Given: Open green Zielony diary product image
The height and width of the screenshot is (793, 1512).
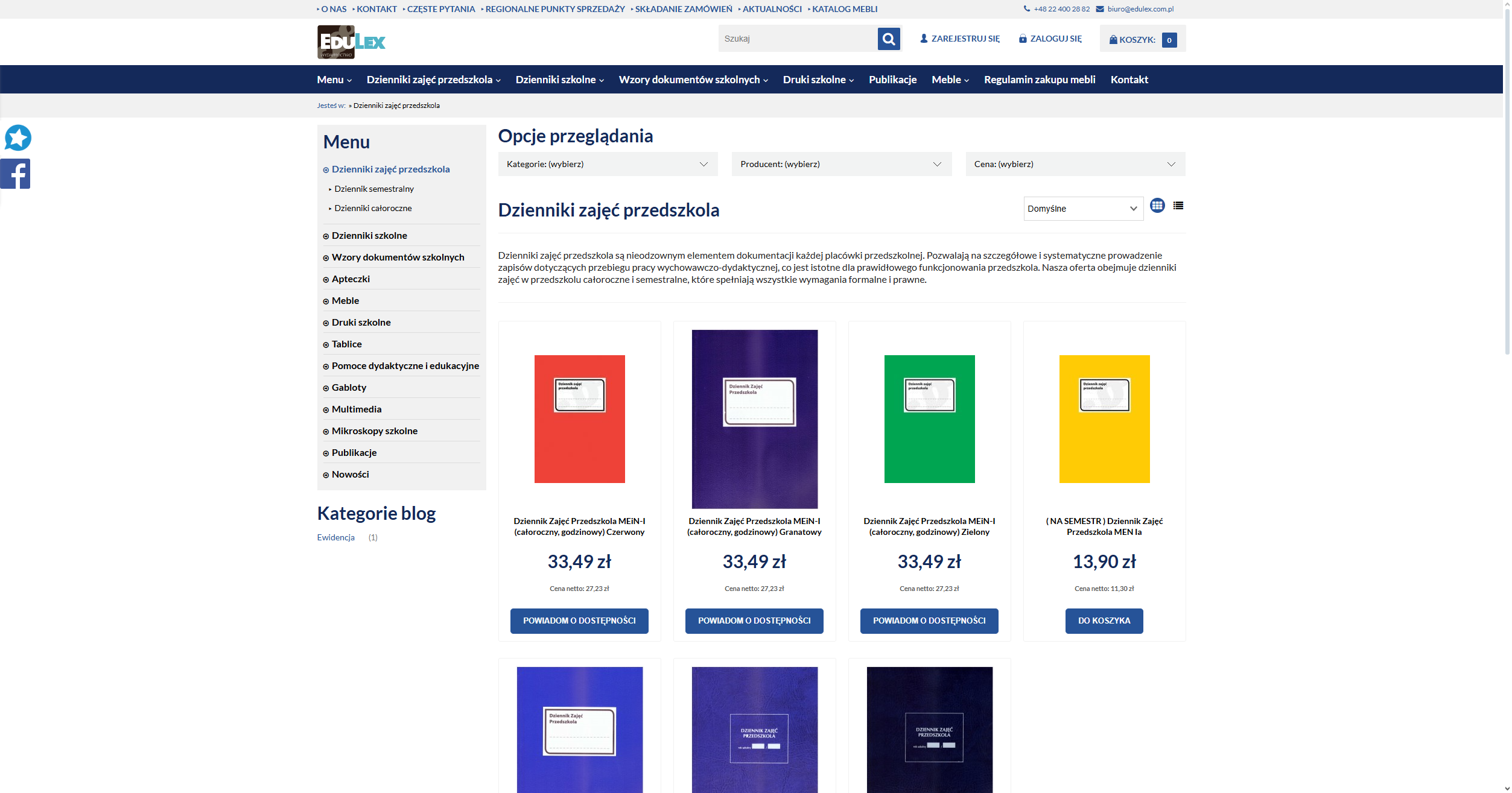Looking at the screenshot, I should coord(929,419).
